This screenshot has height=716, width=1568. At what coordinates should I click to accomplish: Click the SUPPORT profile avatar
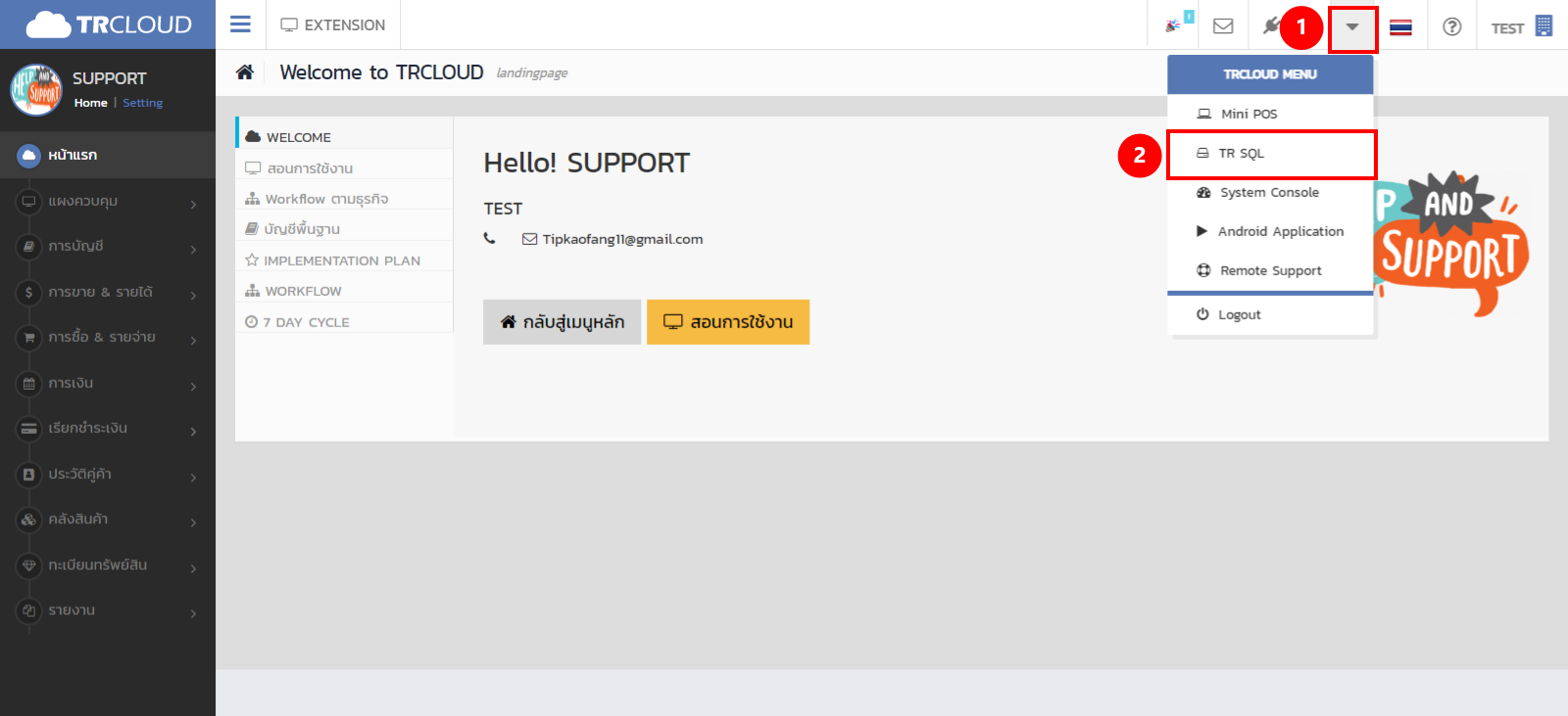[x=36, y=90]
